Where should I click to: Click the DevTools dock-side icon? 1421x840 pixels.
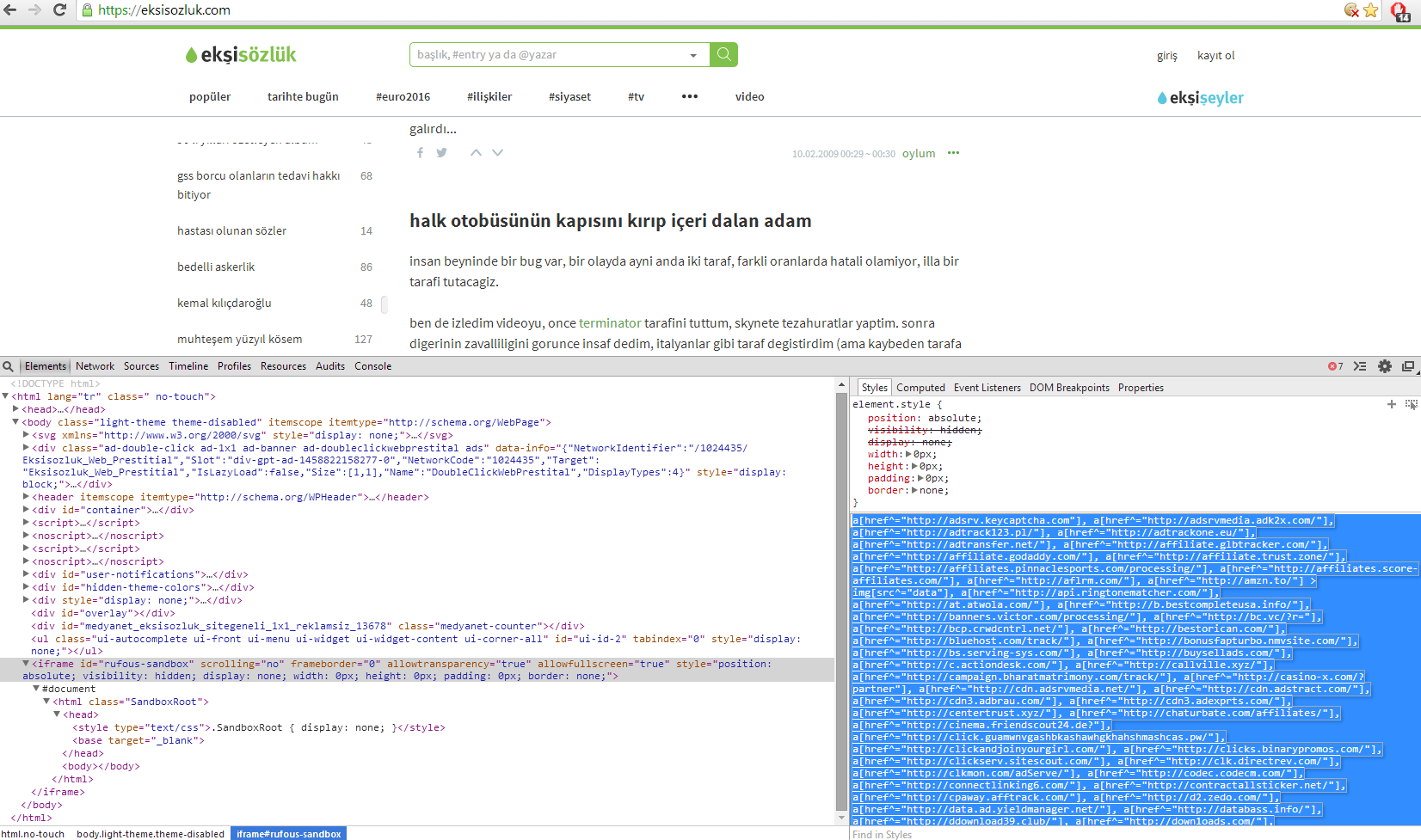(x=1408, y=366)
